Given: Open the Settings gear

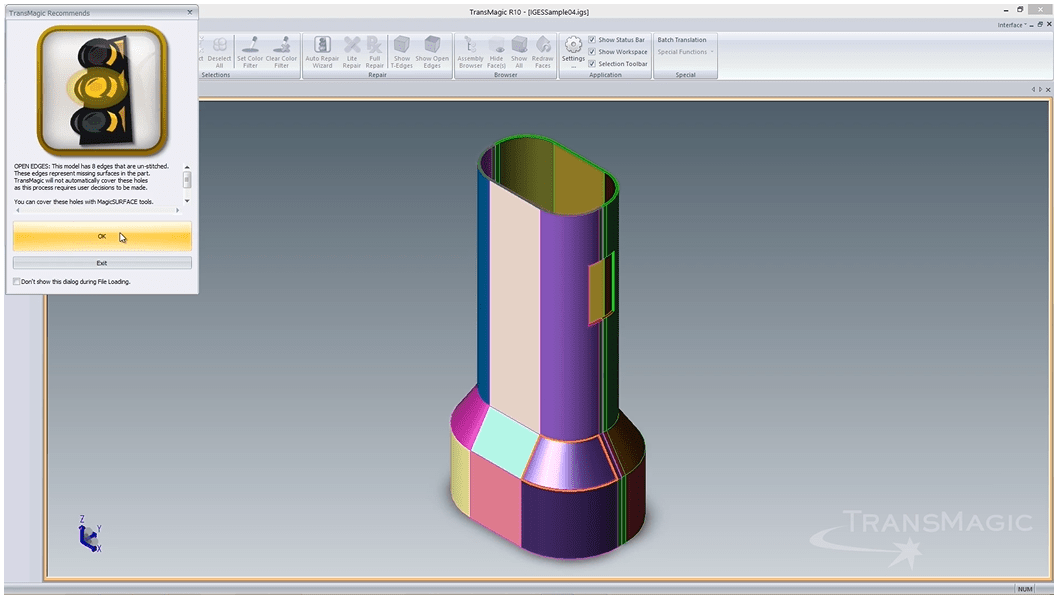Looking at the screenshot, I should 573,48.
